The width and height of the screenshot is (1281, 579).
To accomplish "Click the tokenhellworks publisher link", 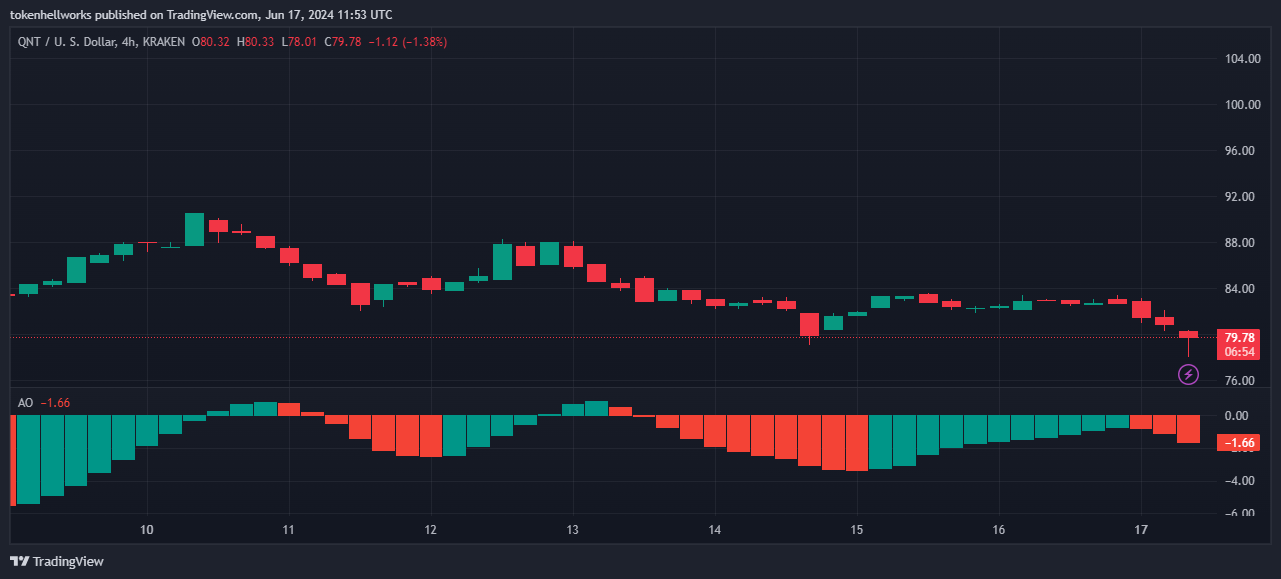I will click(52, 14).
